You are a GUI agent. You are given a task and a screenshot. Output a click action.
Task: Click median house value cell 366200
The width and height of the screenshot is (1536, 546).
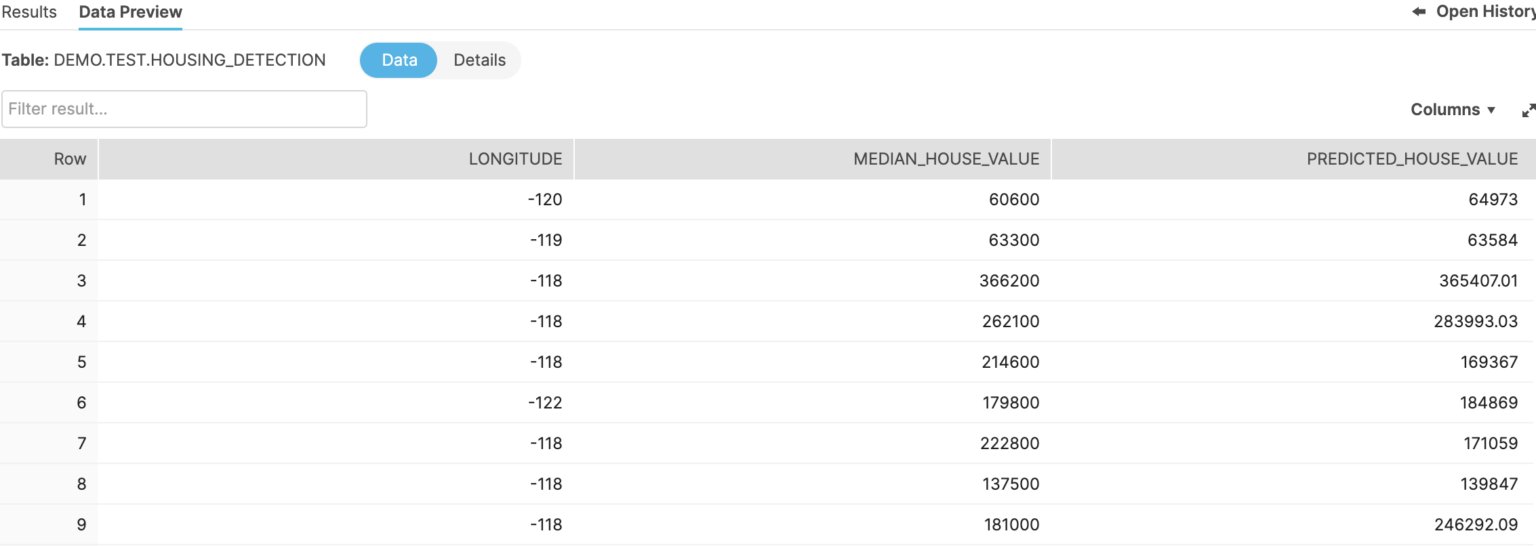click(1011, 281)
